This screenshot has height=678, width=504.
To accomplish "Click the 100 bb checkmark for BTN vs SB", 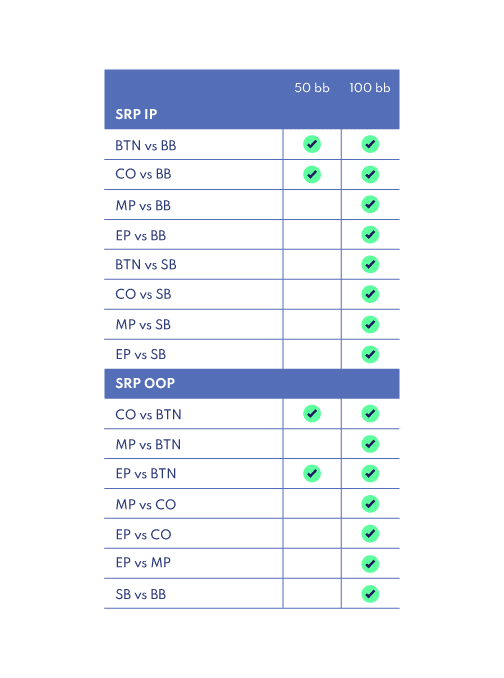I will 370,264.
